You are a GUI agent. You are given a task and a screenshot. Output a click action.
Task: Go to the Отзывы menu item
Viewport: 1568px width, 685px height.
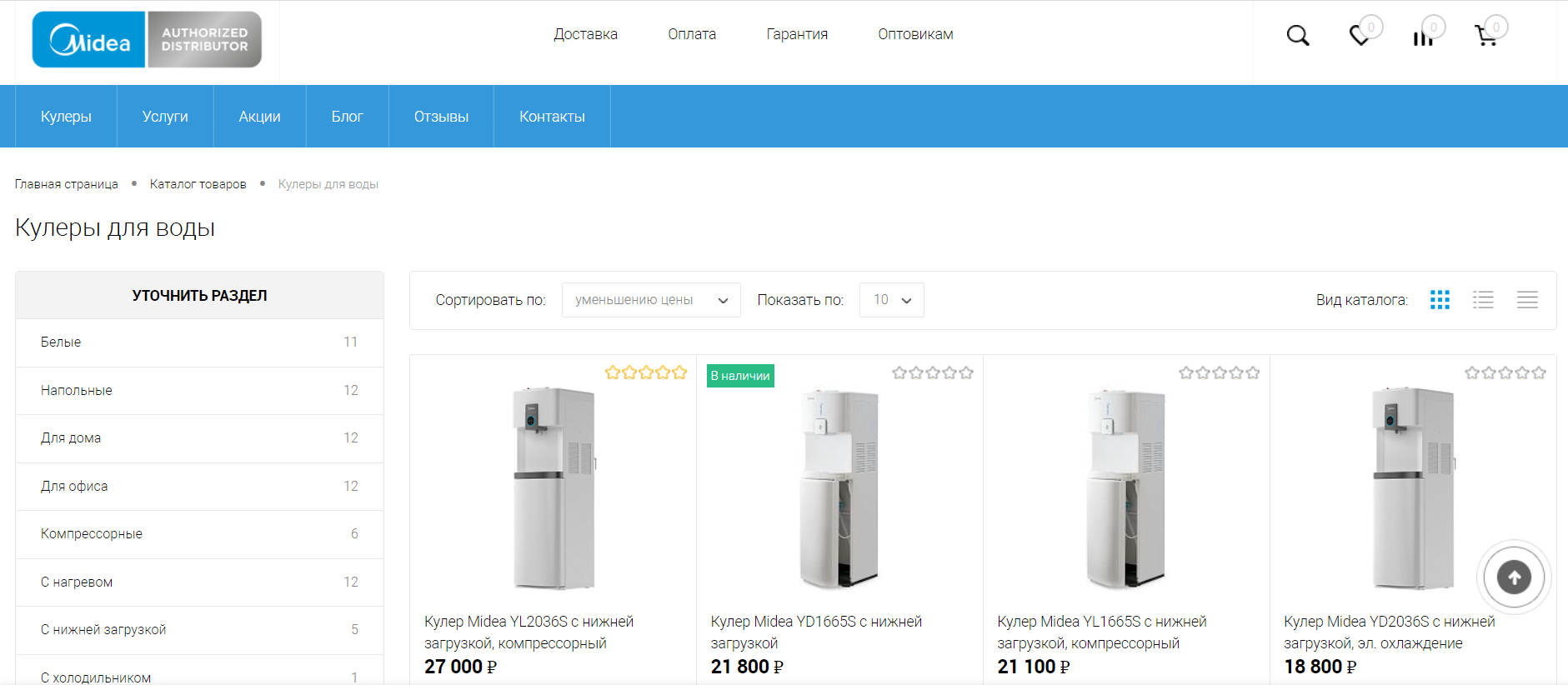coord(441,117)
